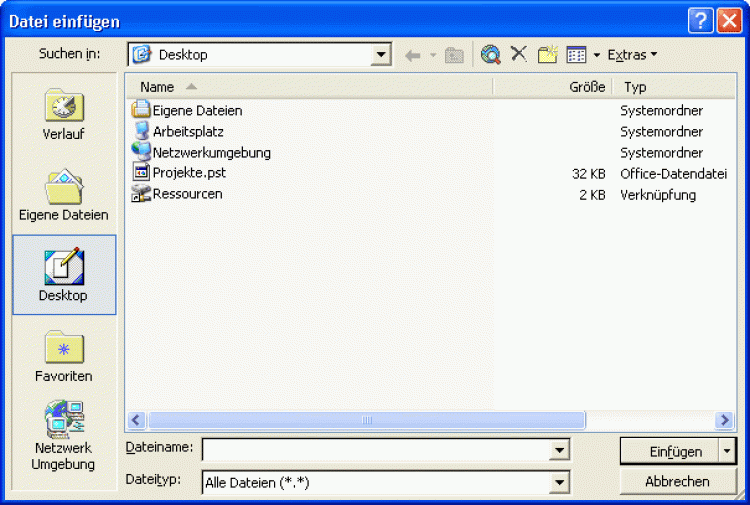The width and height of the screenshot is (750, 505).
Task: Open Favoriten in the places bar
Action: tap(64, 357)
